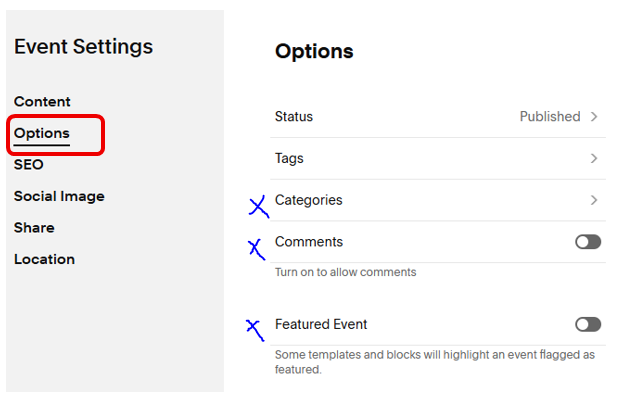Enable the Featured Event toggle

pyautogui.click(x=588, y=324)
